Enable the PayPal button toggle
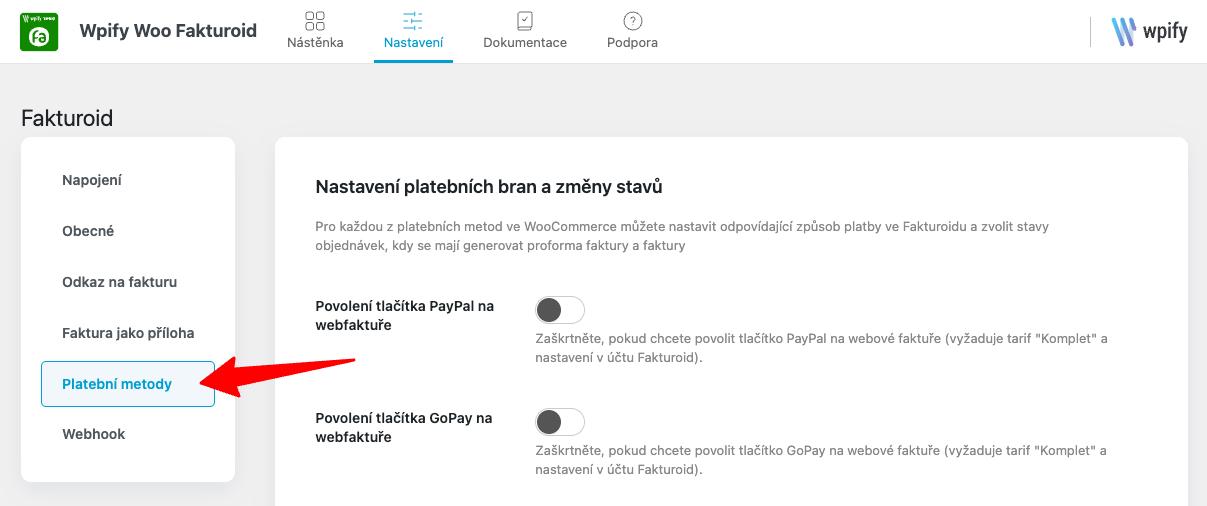 tap(560, 309)
